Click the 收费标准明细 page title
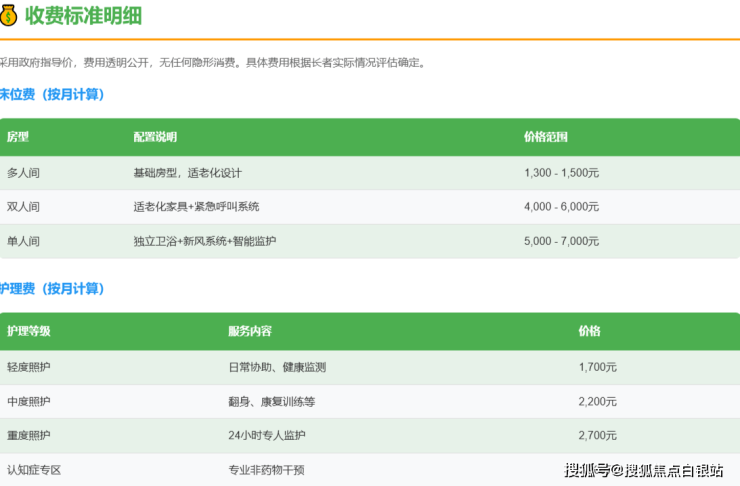The width and height of the screenshot is (740, 486). coord(83,15)
